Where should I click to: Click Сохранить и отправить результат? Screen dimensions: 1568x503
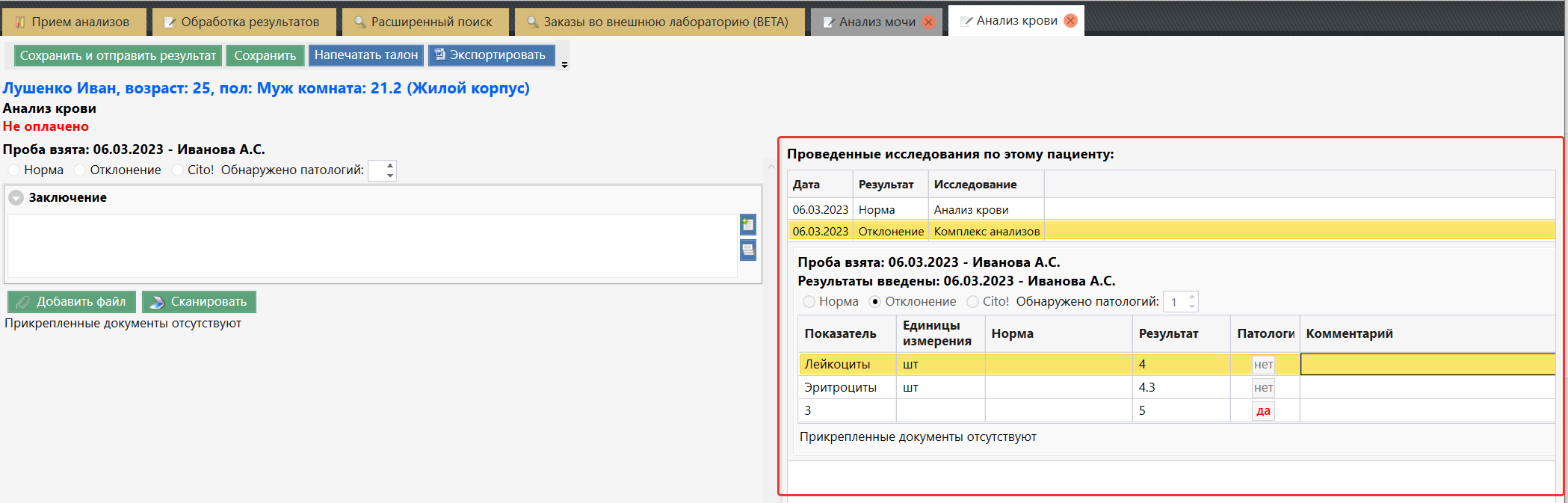117,55
